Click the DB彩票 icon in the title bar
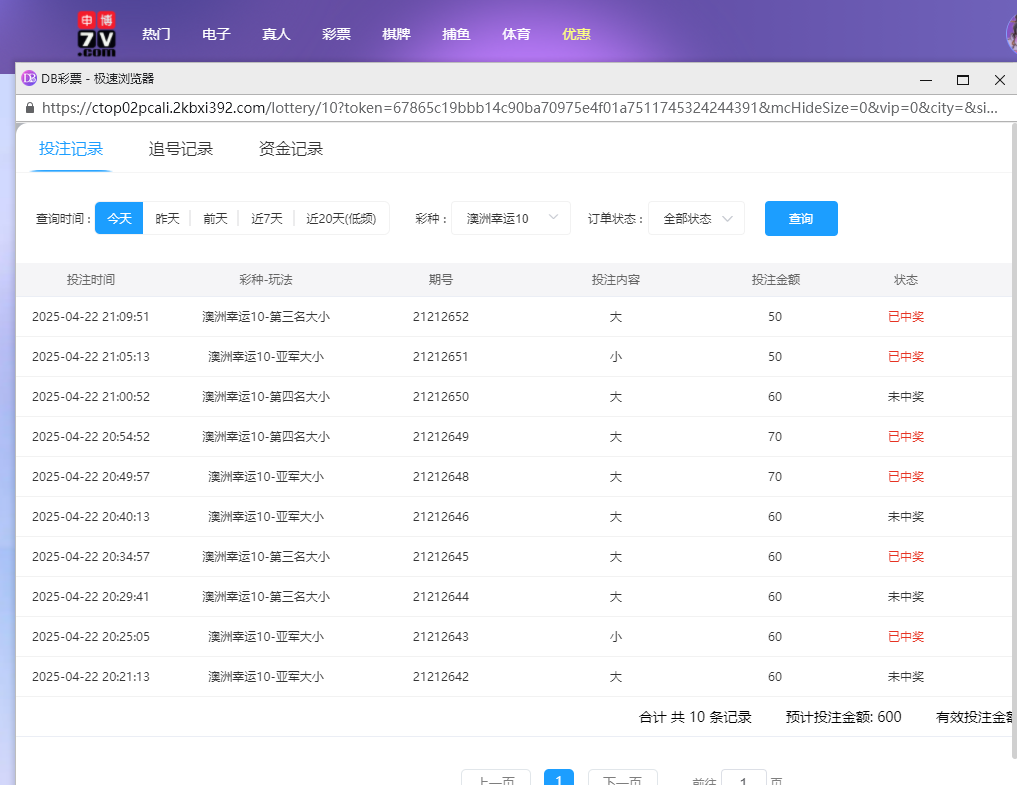This screenshot has width=1017, height=785. [31, 78]
